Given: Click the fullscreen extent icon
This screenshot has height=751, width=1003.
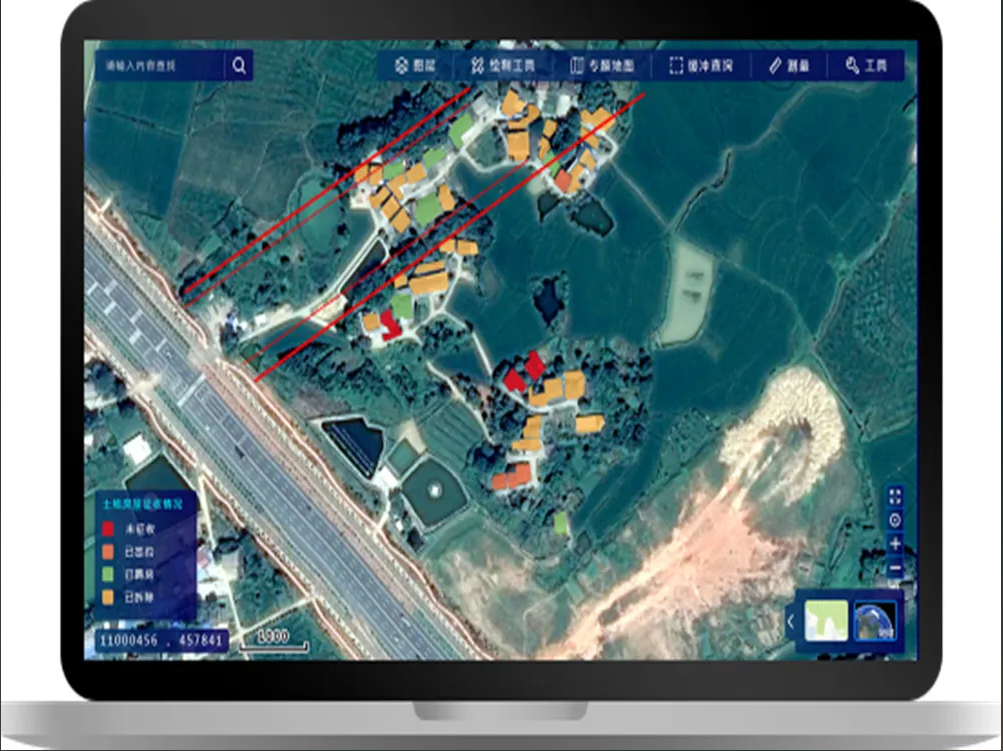Looking at the screenshot, I should pos(895,496).
